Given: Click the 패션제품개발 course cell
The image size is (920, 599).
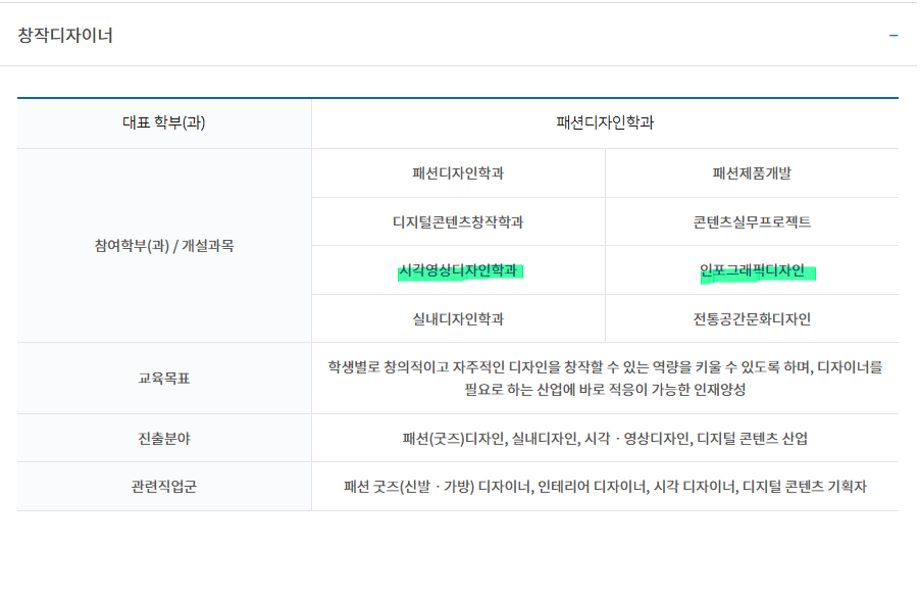Looking at the screenshot, I should (x=751, y=173).
